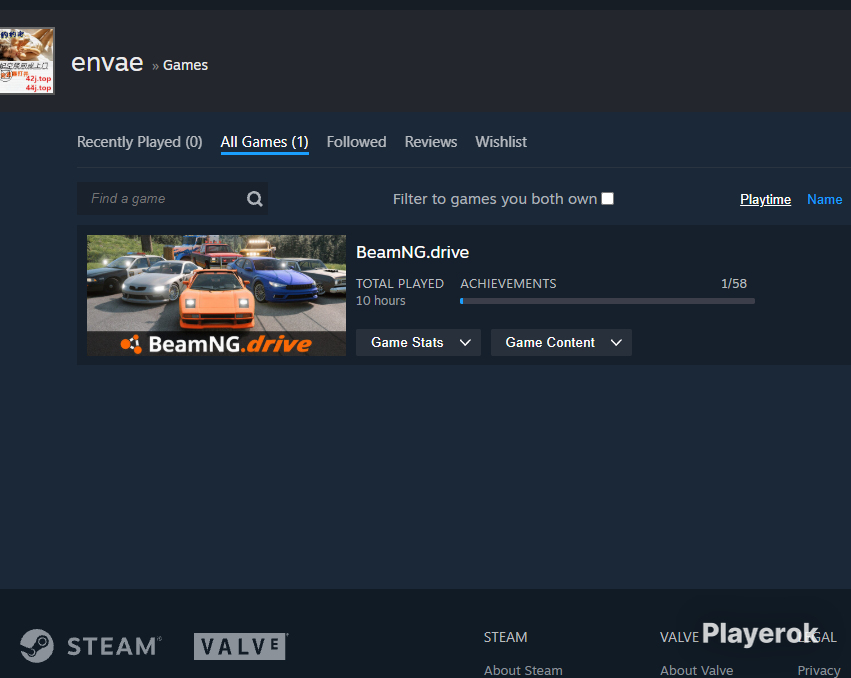
Task: Open the envae profile avatar
Action: coord(27,61)
